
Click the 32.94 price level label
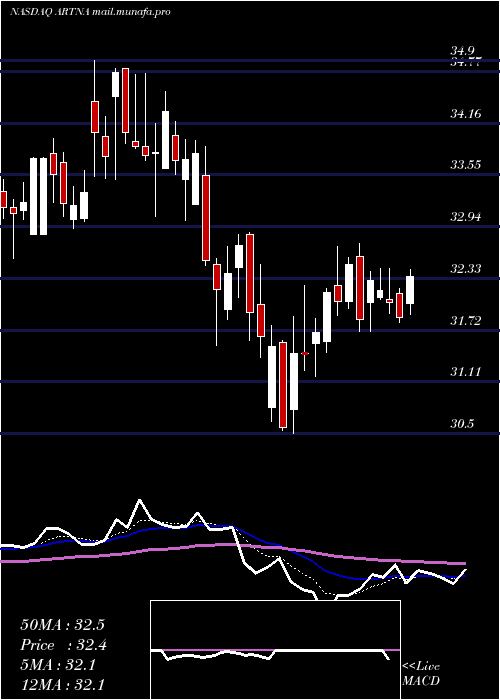point(466,217)
